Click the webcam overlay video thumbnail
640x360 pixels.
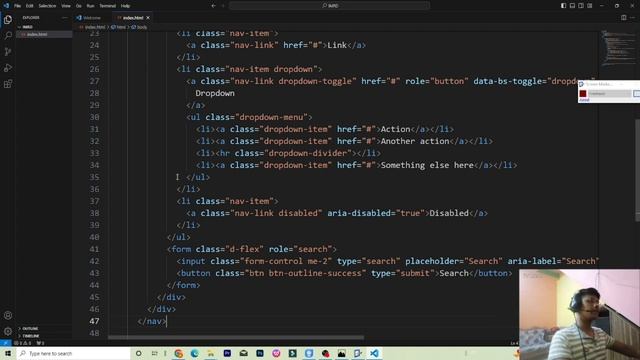pos(580,314)
